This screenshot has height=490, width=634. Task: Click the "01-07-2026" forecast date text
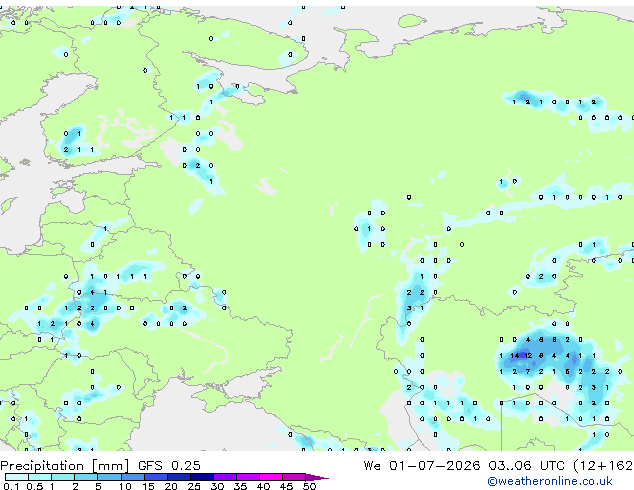[435, 466]
